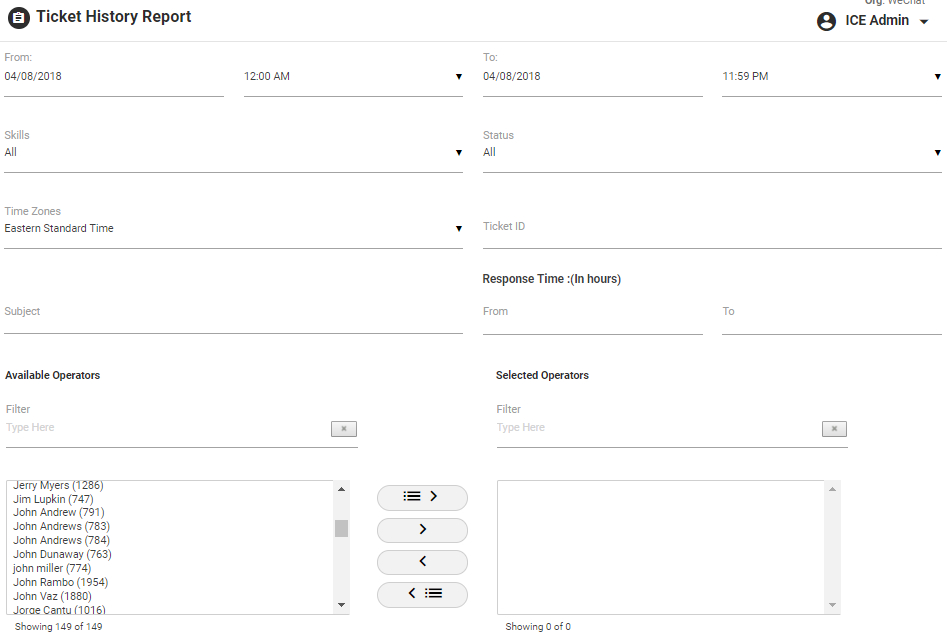Open the From time dropdown showing 12:00 AM

click(x=352, y=77)
